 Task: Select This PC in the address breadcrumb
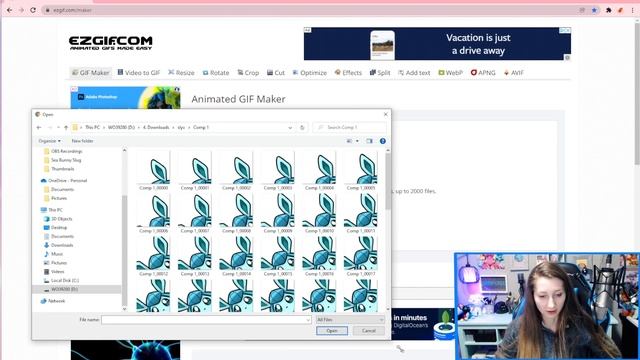click(92, 127)
